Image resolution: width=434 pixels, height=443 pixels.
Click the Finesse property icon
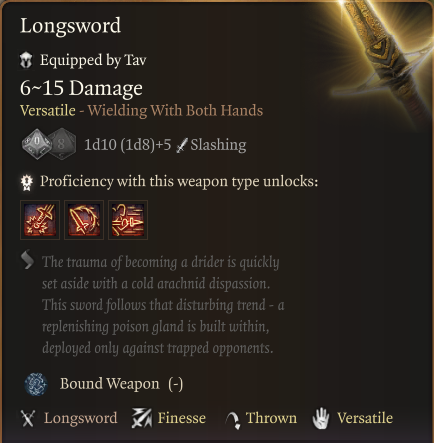pos(141,418)
